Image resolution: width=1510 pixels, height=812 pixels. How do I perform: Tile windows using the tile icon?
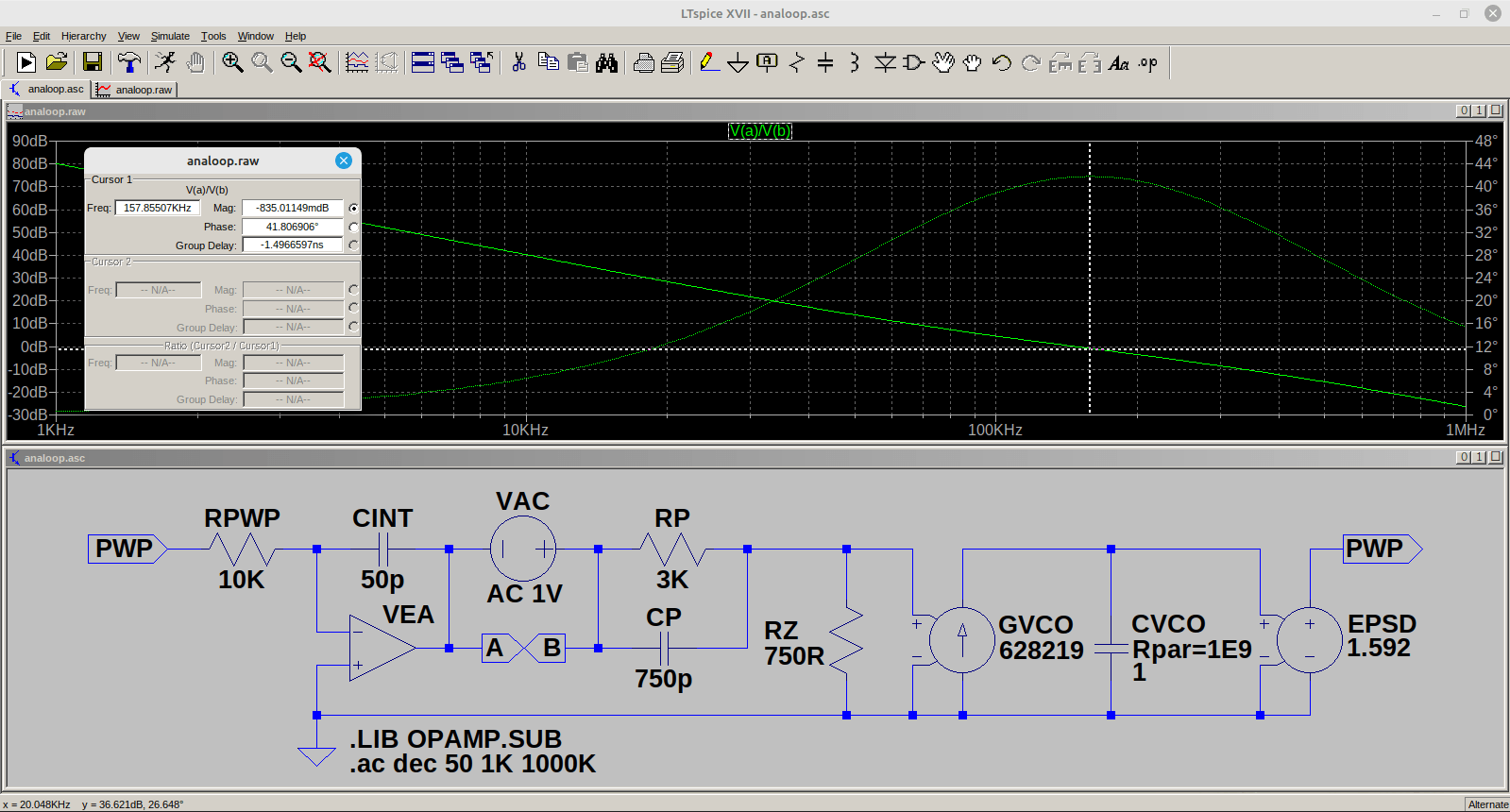coord(423,62)
